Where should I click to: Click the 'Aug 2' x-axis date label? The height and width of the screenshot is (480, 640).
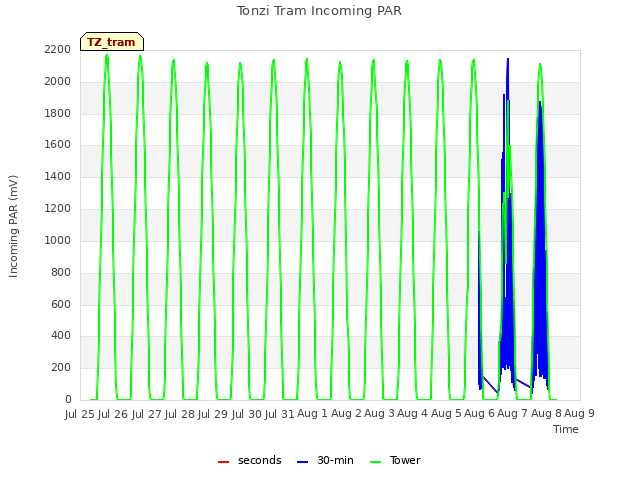pos(346,414)
